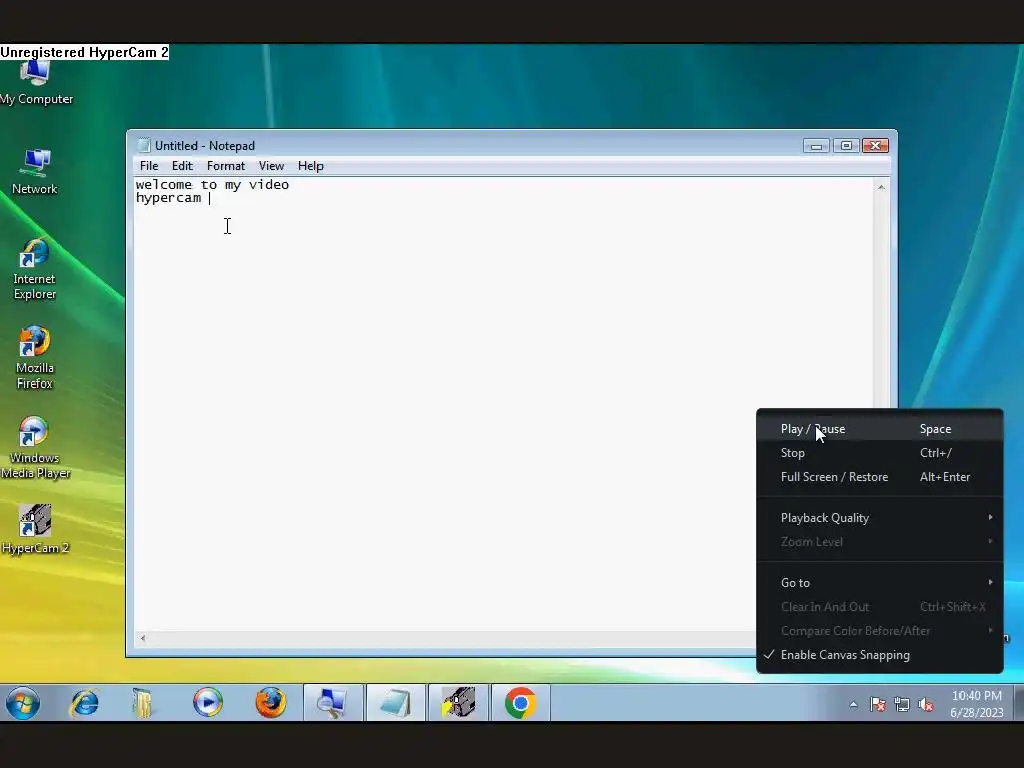The width and height of the screenshot is (1024, 768).
Task: Expand the Playback Quality submenu
Action: (x=880, y=518)
